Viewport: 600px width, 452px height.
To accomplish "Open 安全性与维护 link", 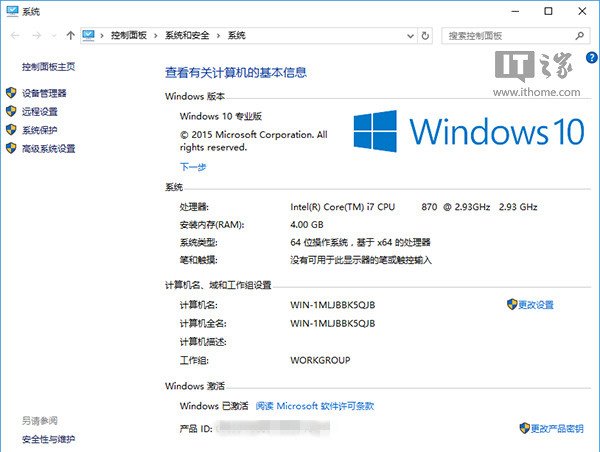I will click(x=48, y=439).
